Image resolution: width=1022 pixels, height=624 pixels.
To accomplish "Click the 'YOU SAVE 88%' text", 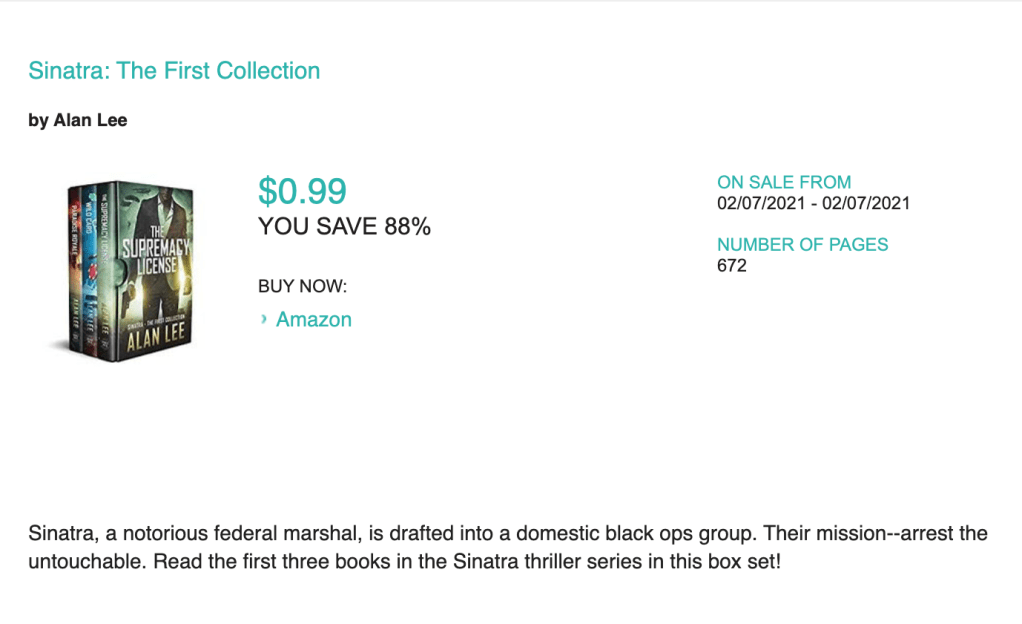I will (x=344, y=227).
